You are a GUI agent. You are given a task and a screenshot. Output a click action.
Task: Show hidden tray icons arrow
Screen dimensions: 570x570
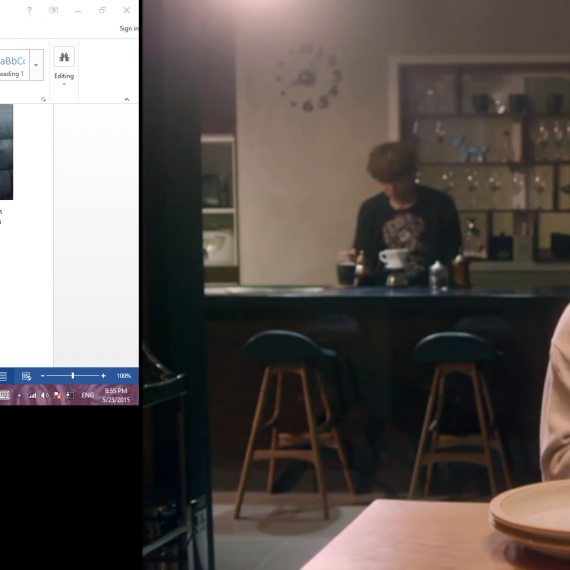(19, 396)
